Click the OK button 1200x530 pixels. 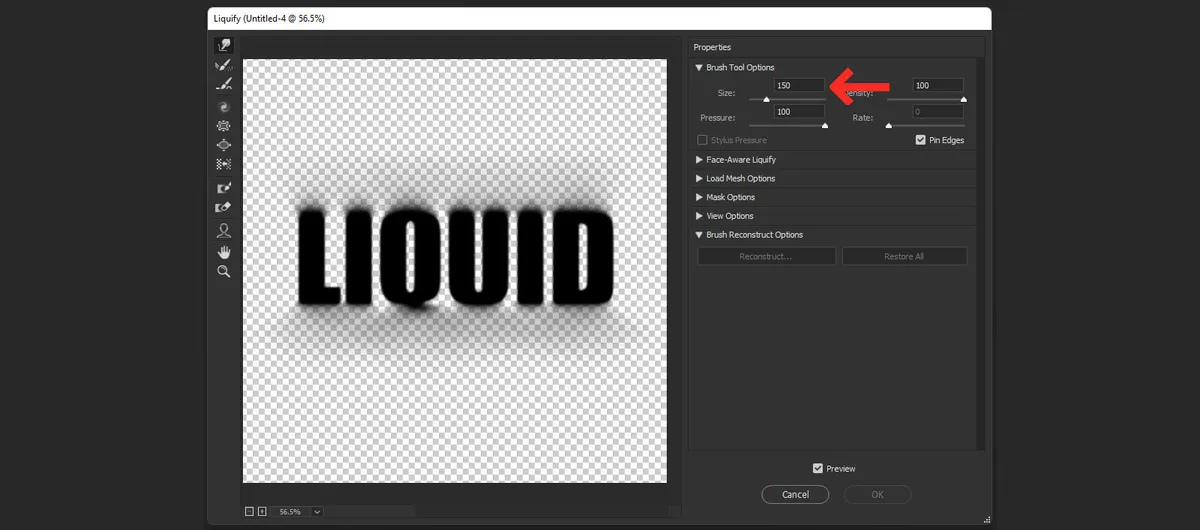tap(877, 494)
